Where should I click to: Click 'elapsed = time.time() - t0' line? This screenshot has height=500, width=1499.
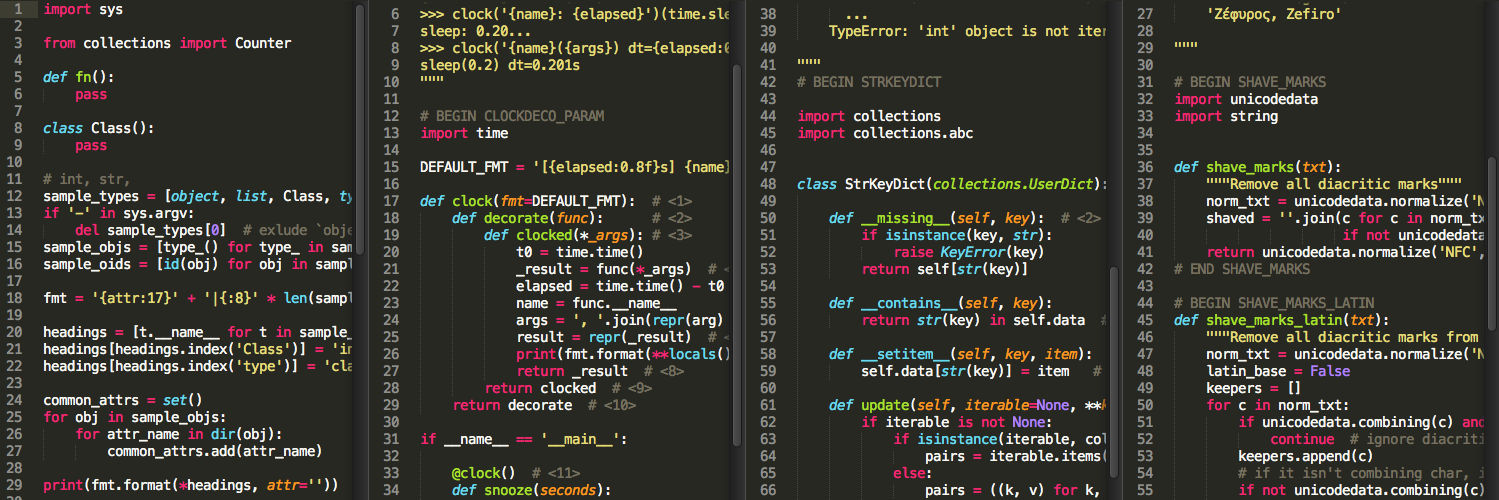pos(620,286)
